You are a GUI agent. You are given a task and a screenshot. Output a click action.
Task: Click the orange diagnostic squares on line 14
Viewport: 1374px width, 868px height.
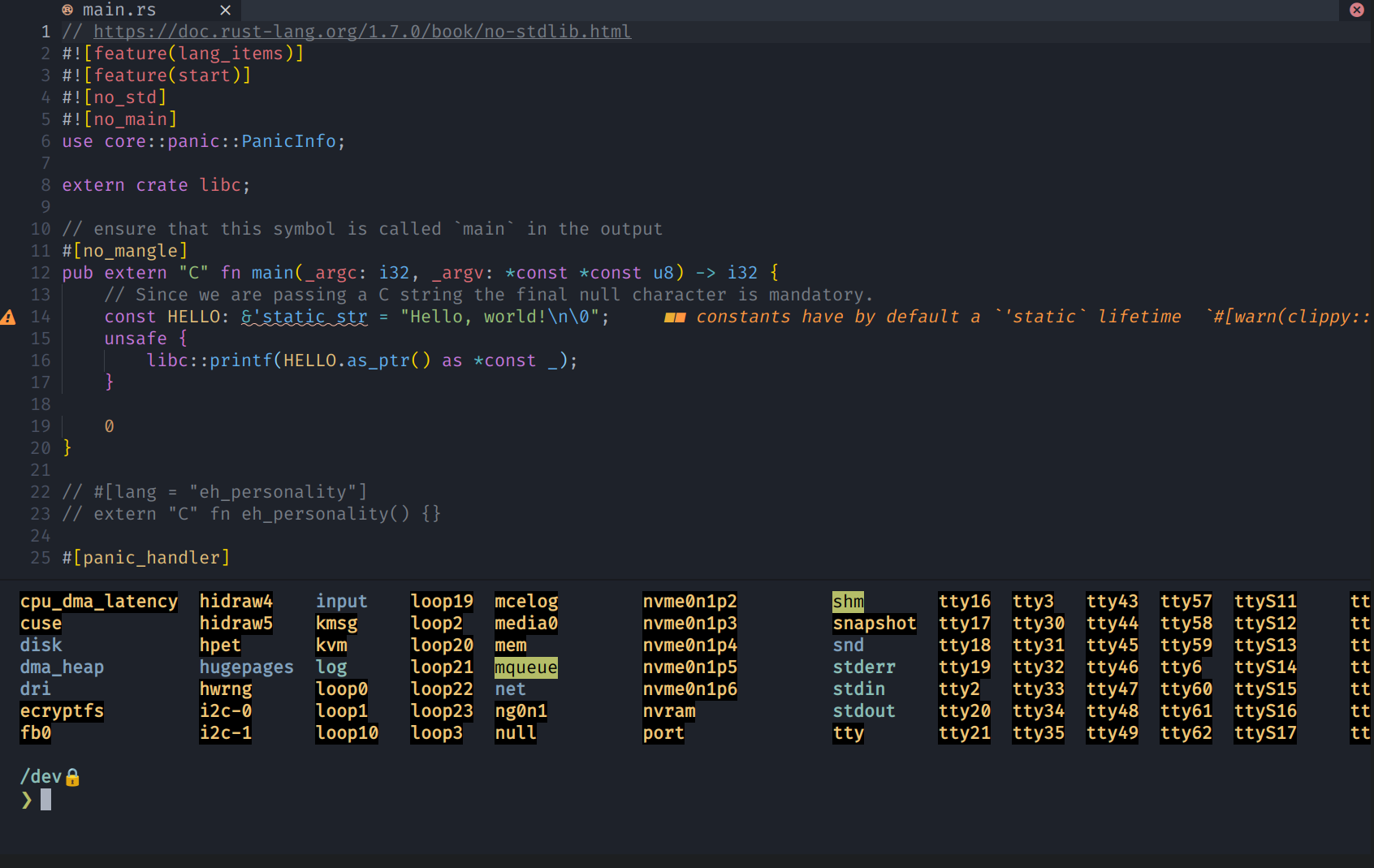(674, 317)
